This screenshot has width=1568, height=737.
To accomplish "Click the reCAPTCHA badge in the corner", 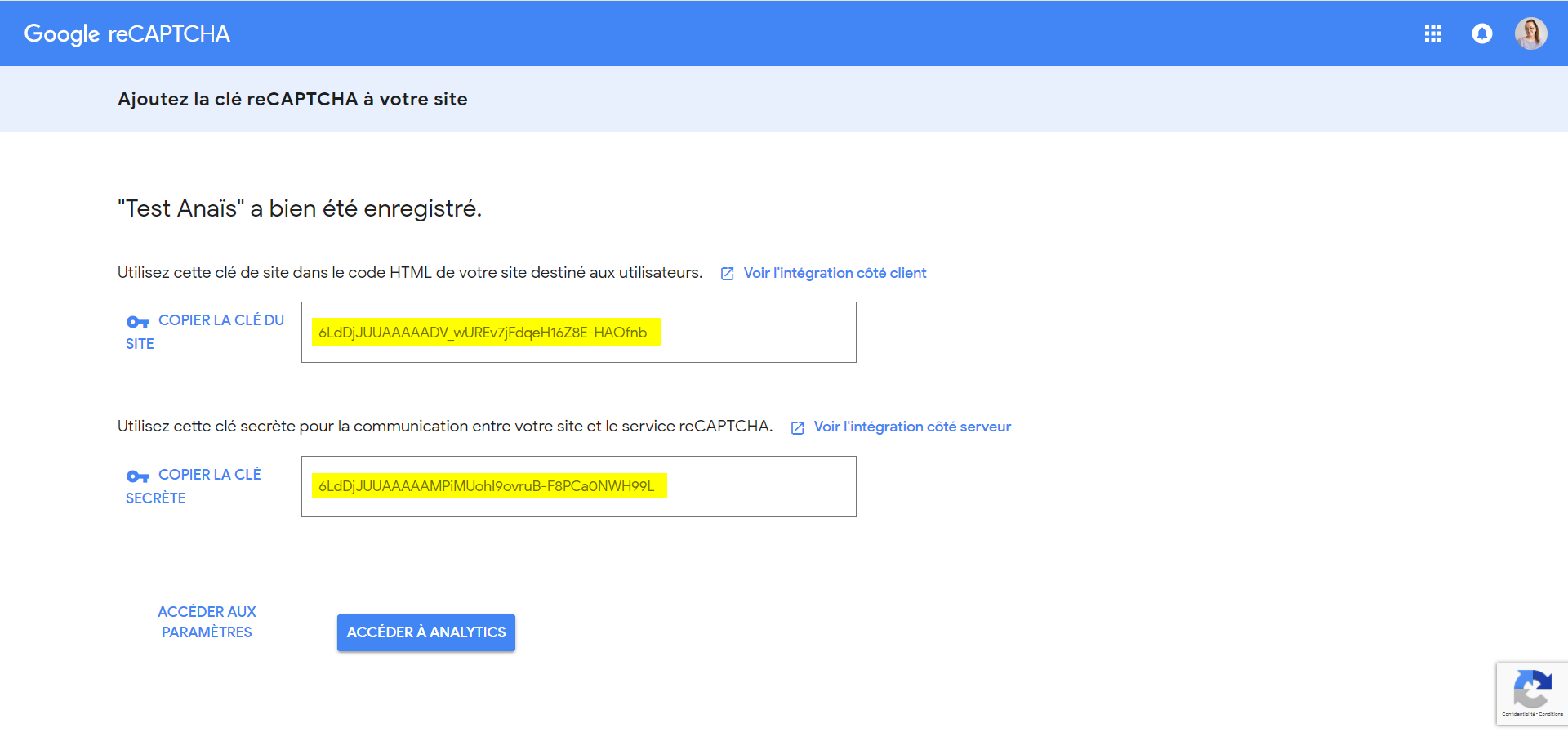I will coord(1532,693).
